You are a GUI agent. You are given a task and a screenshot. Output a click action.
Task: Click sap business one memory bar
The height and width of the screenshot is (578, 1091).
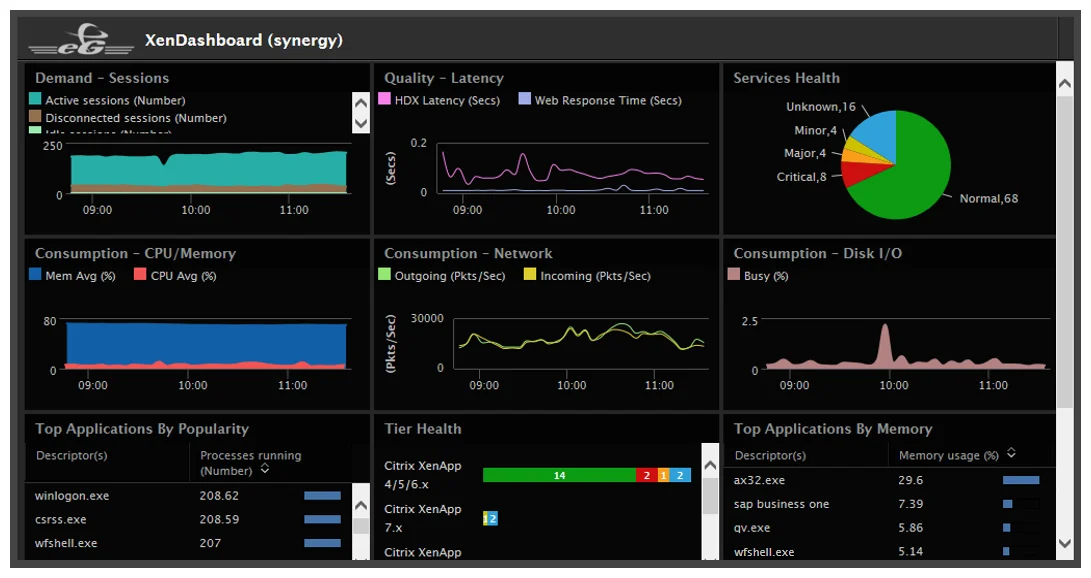coord(1008,504)
